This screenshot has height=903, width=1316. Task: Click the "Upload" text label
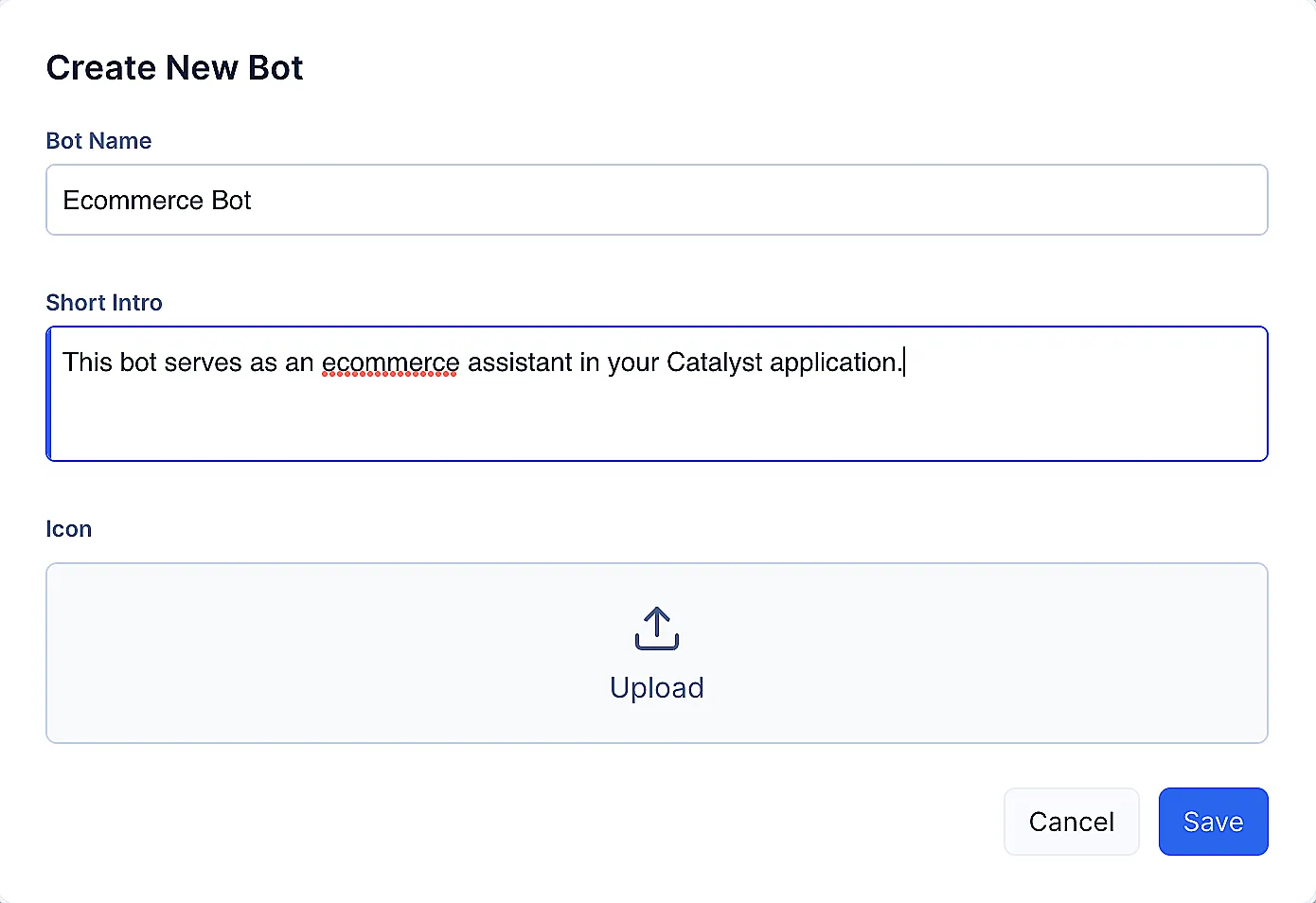click(x=656, y=688)
